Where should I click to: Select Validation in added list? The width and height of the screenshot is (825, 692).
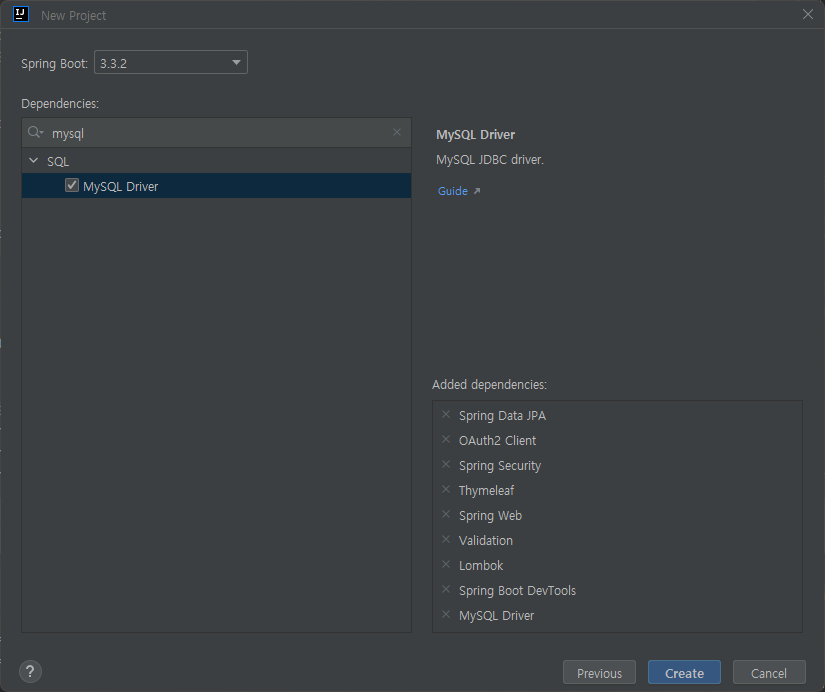(486, 540)
